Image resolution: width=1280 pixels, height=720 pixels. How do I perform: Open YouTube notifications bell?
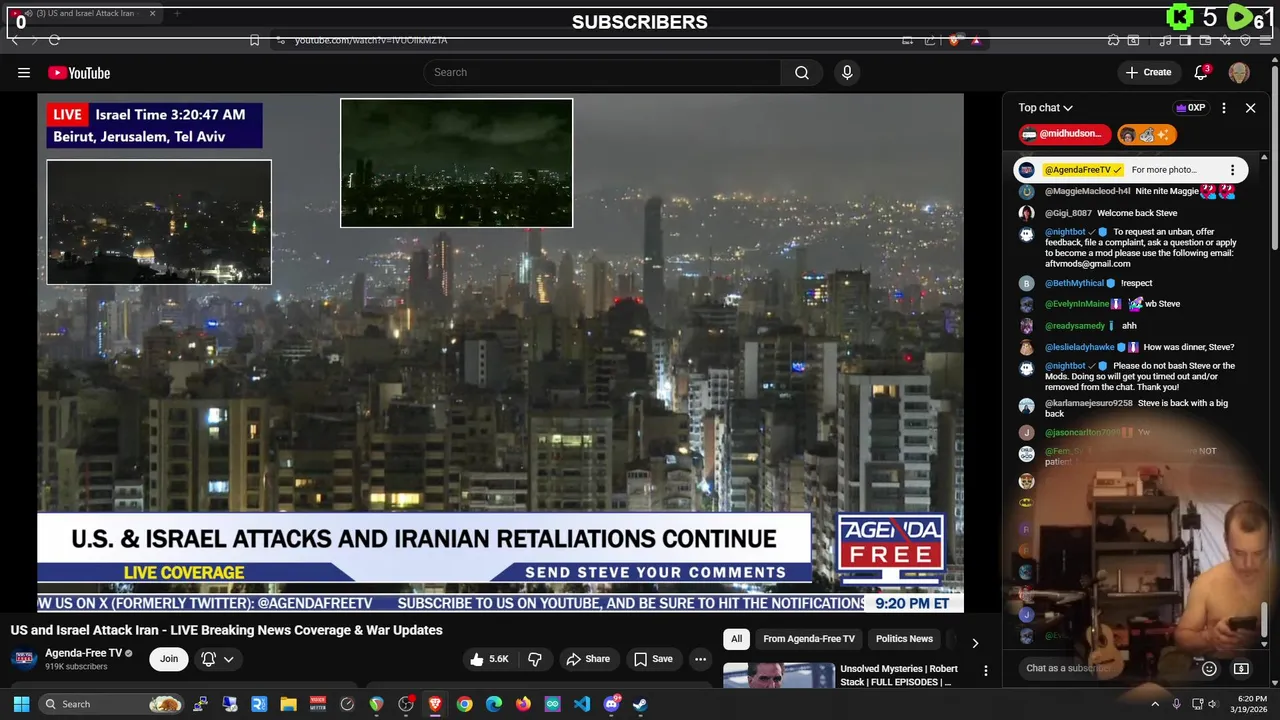point(1201,72)
